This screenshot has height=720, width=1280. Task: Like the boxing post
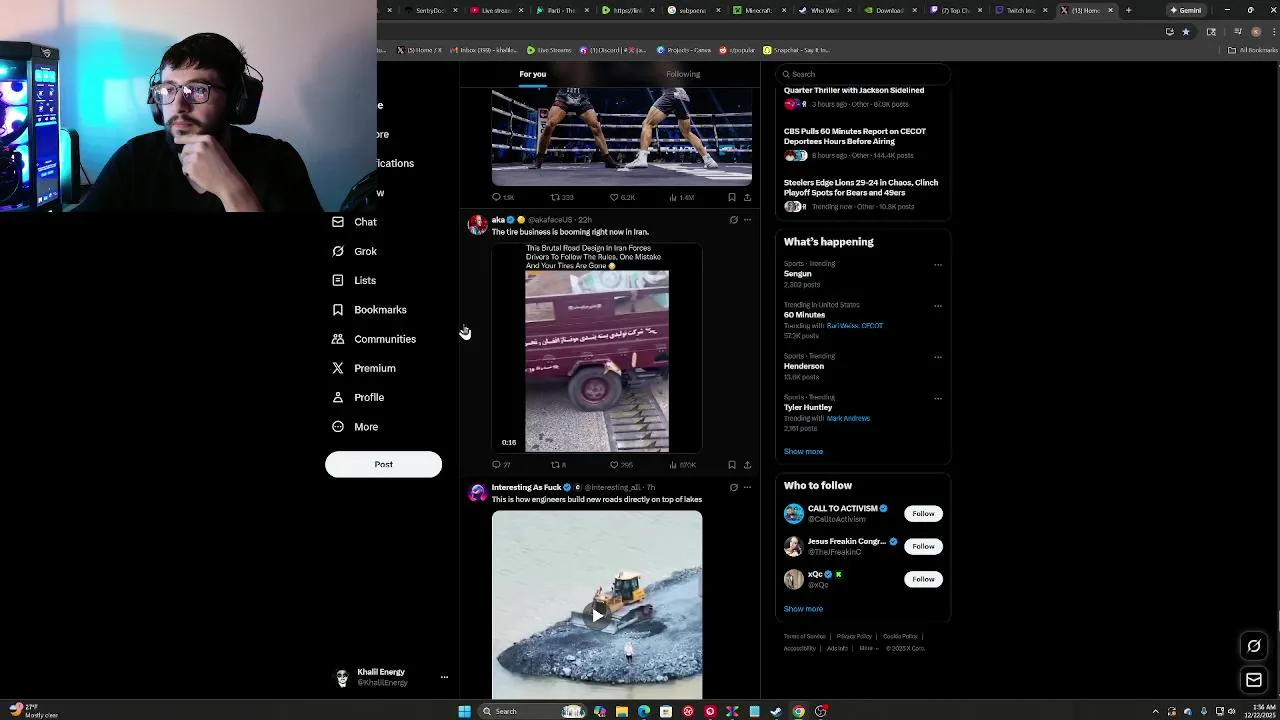coord(622,198)
